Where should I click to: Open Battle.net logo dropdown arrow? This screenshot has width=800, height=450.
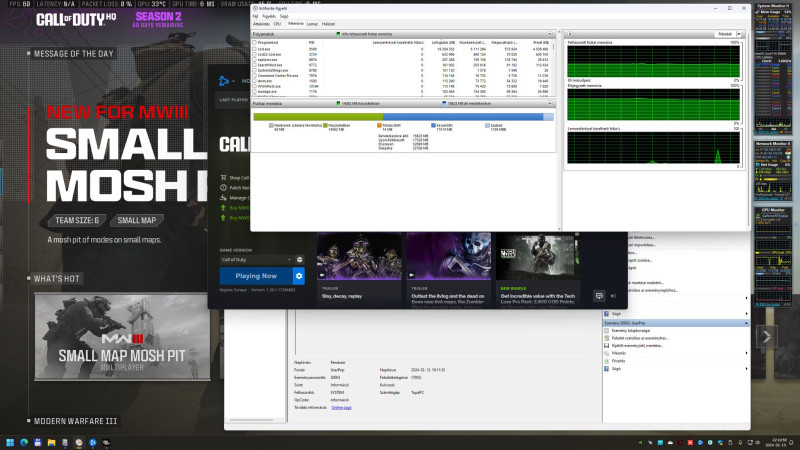tap(233, 81)
